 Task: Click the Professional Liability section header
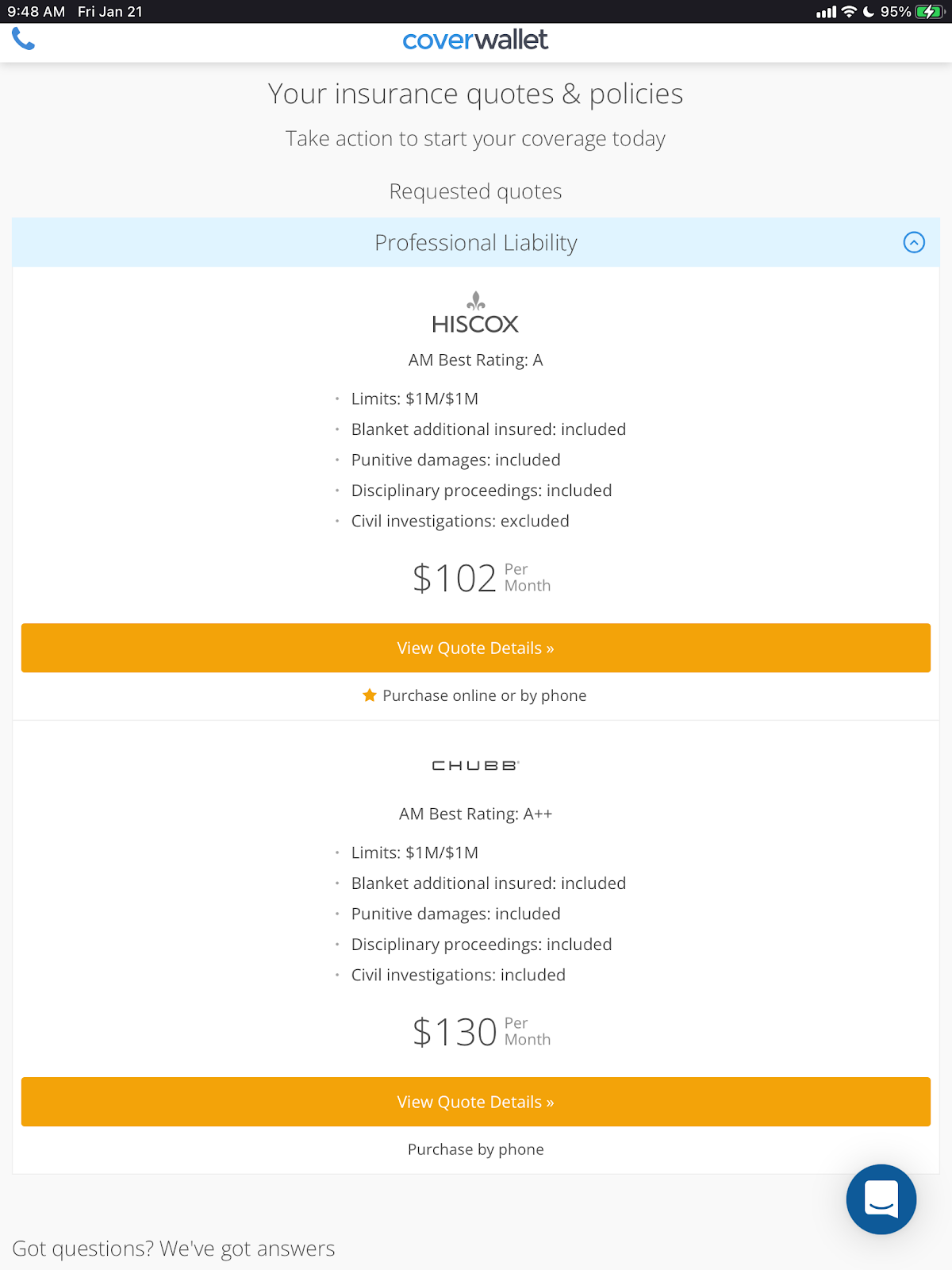[475, 243]
